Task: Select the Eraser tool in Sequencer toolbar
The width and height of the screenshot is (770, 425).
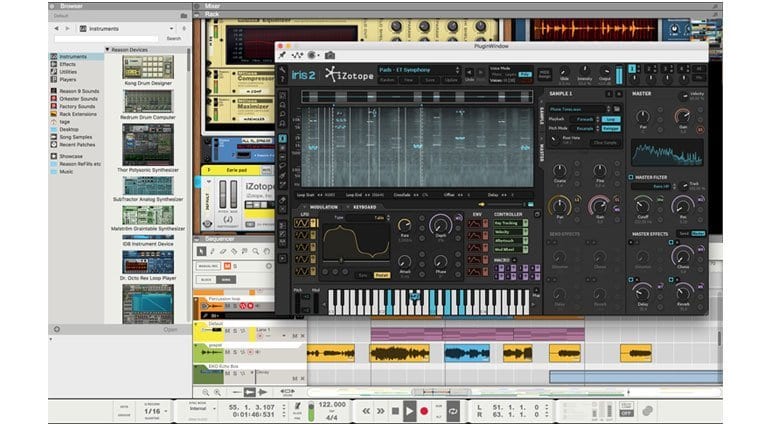Action: click(223, 251)
